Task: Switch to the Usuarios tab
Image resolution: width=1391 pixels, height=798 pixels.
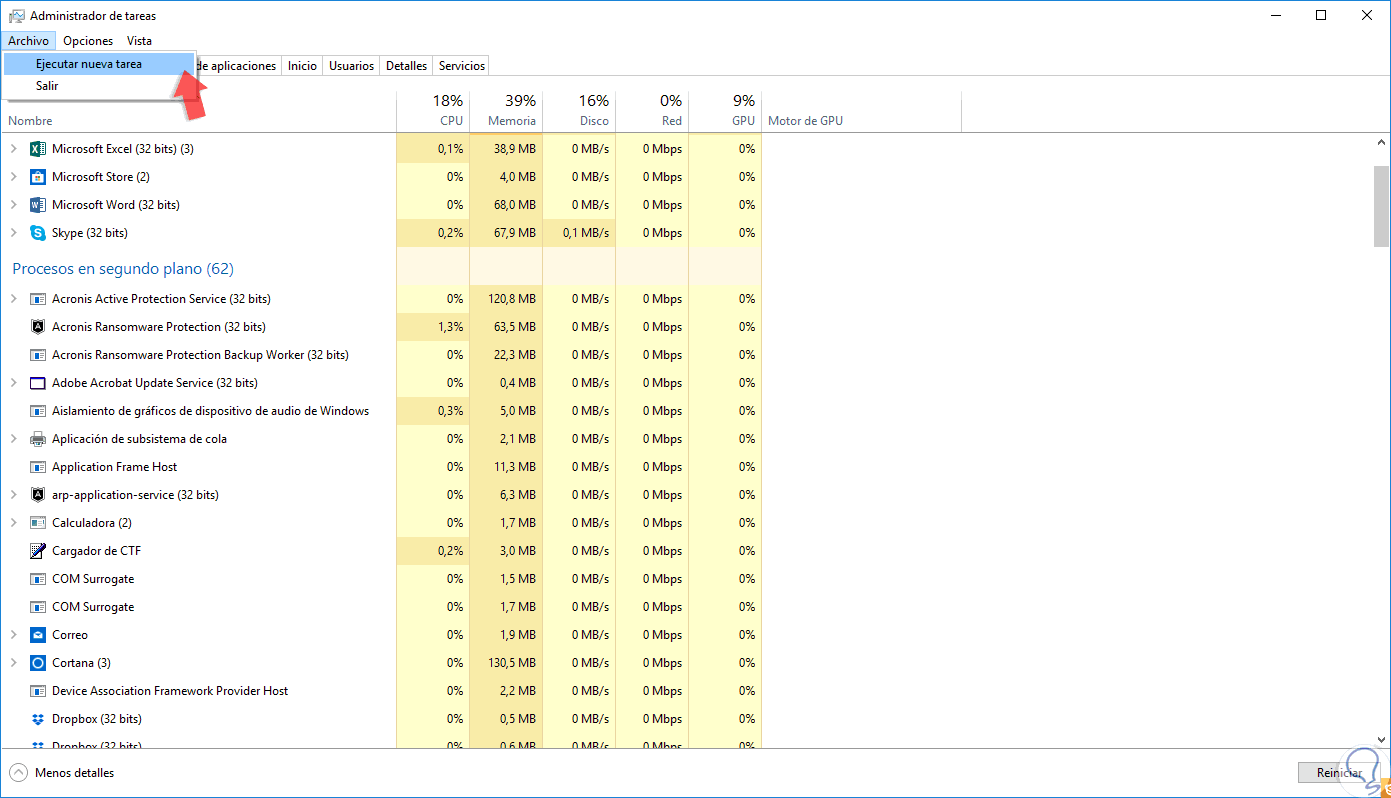Action: point(352,66)
